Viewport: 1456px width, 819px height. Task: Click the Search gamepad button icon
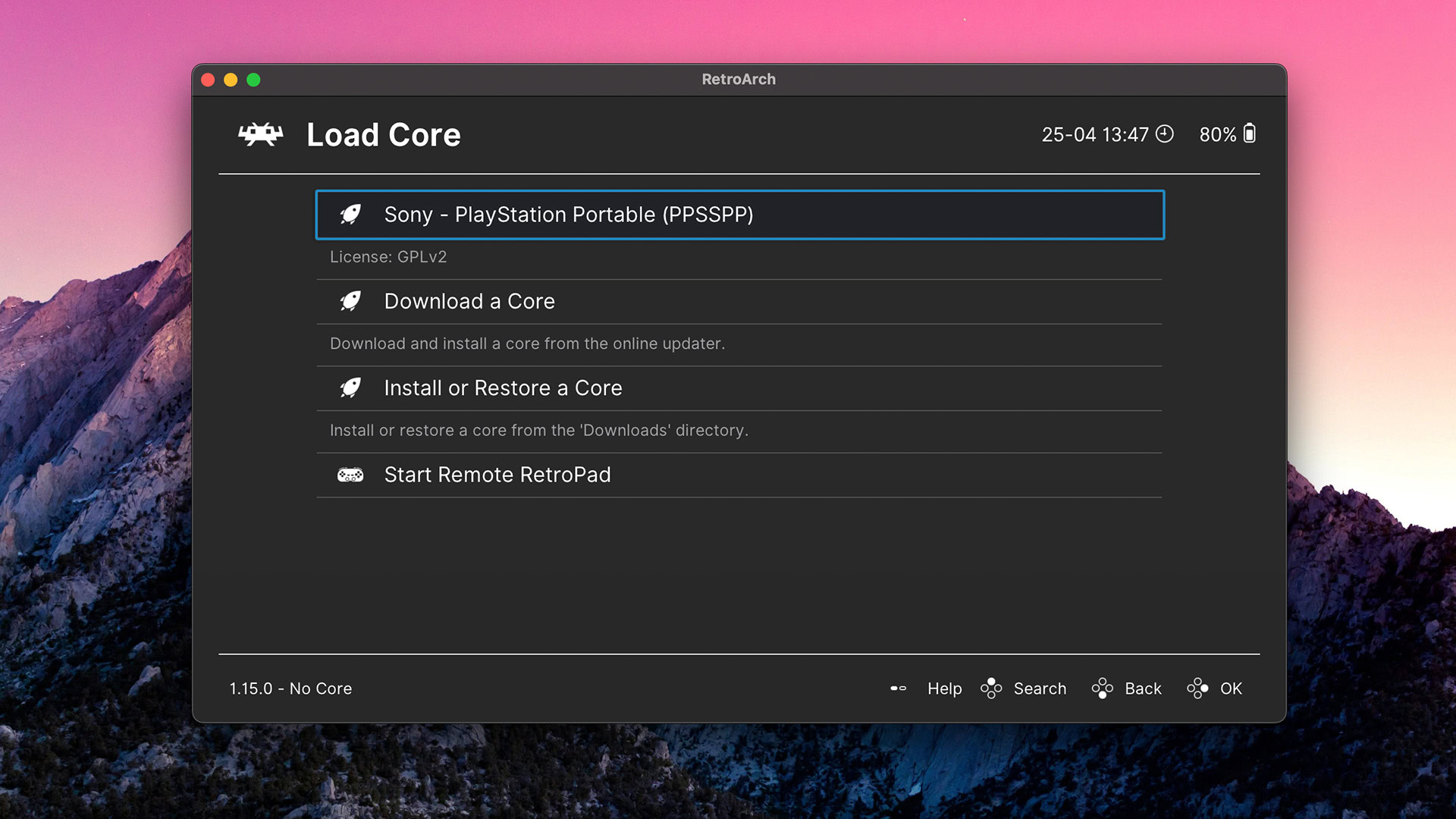click(x=991, y=689)
